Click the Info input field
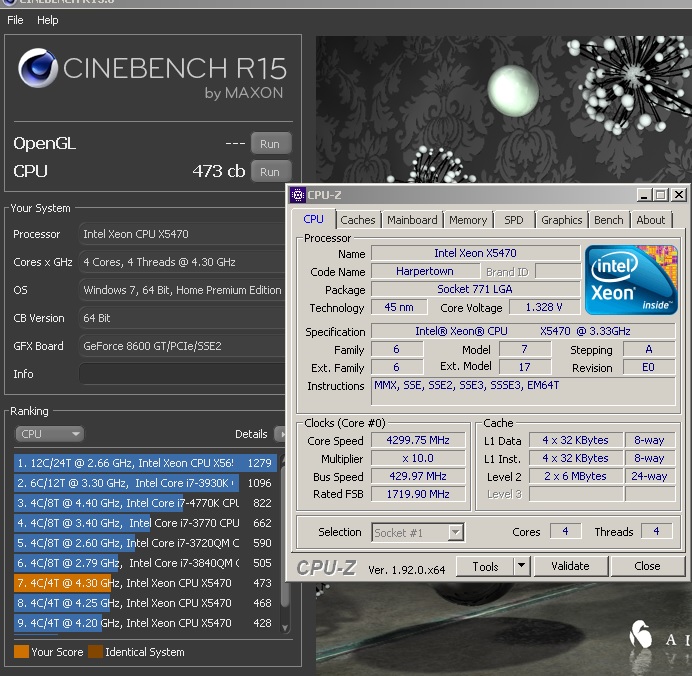This screenshot has height=676, width=692. pyautogui.click(x=182, y=374)
